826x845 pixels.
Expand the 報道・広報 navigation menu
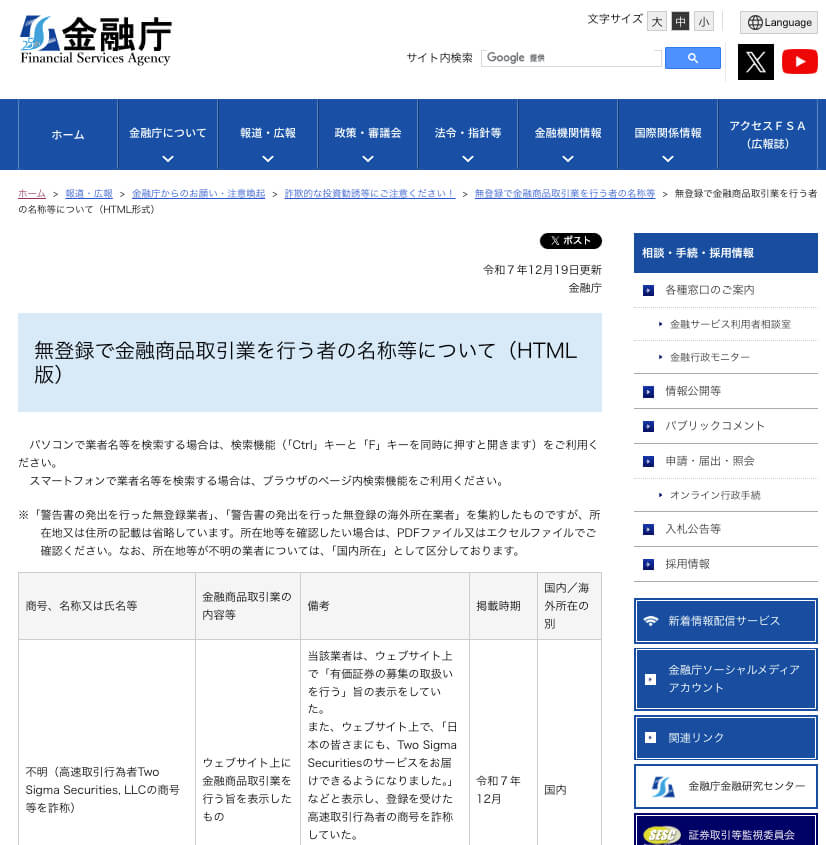[266, 134]
